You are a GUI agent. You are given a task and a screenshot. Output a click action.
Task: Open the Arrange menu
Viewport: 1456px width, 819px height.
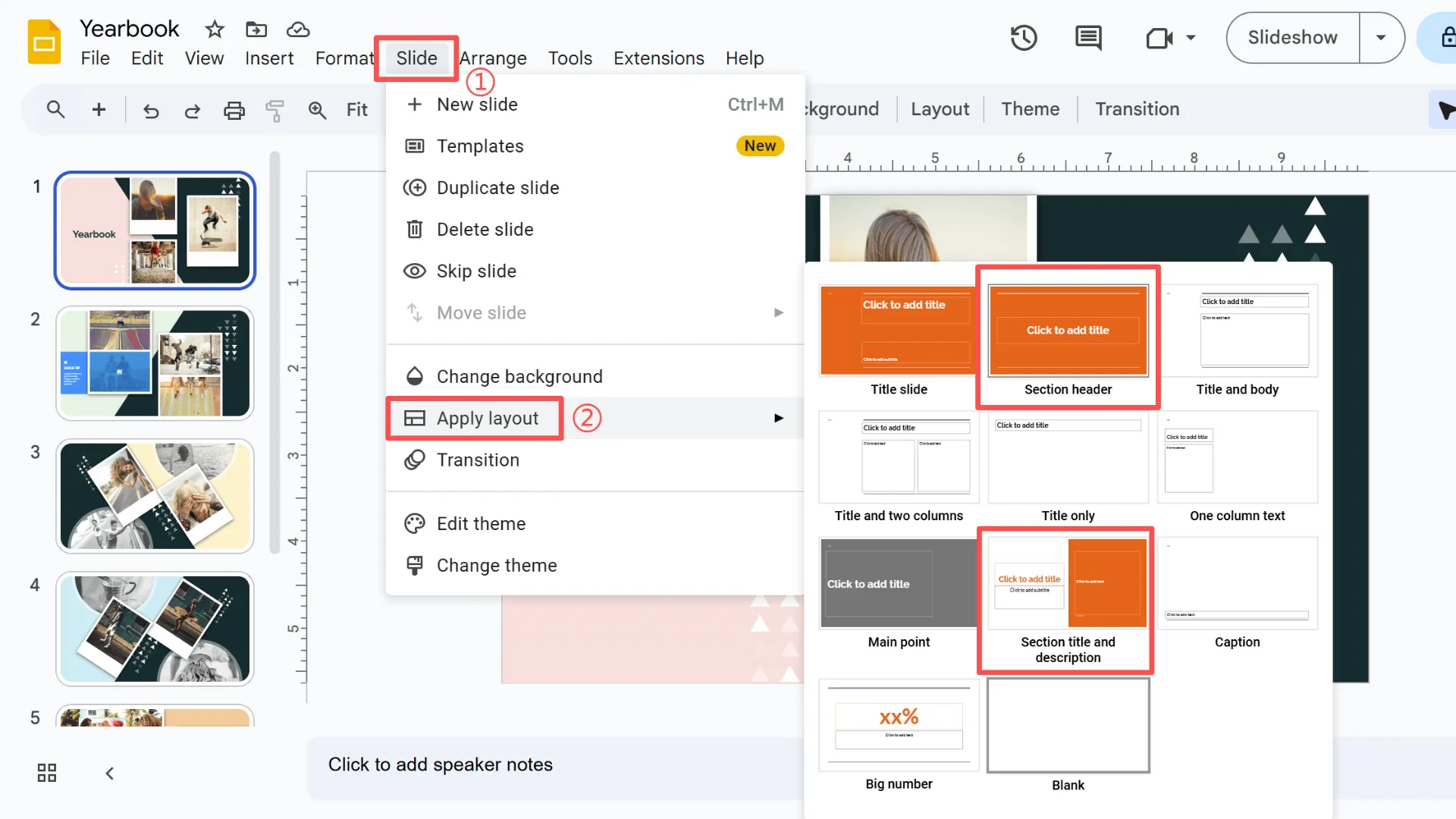[x=493, y=58]
